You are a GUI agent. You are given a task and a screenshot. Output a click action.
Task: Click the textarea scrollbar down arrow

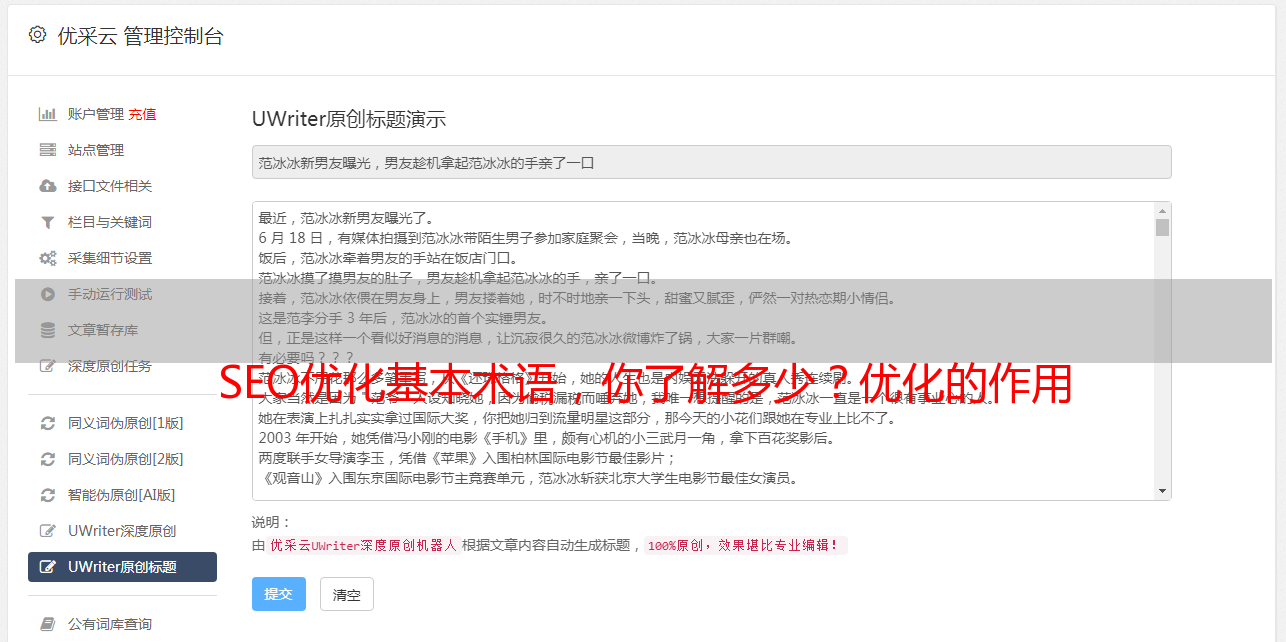point(1162,491)
